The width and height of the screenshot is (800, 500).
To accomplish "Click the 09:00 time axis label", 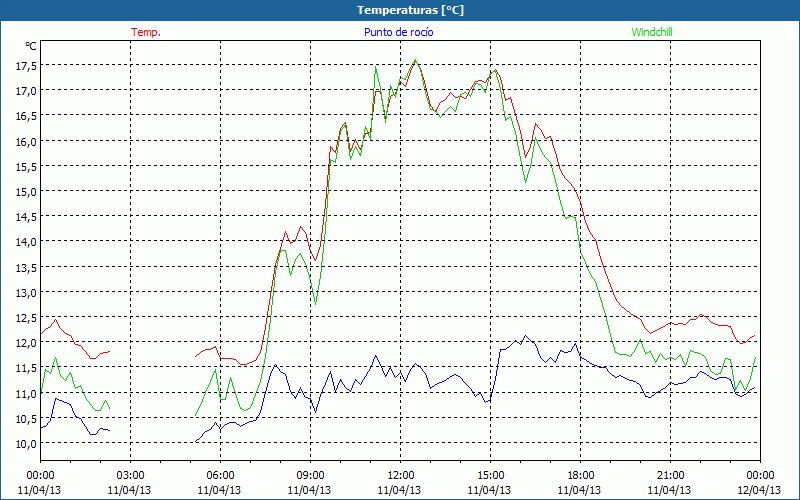I will tap(310, 475).
